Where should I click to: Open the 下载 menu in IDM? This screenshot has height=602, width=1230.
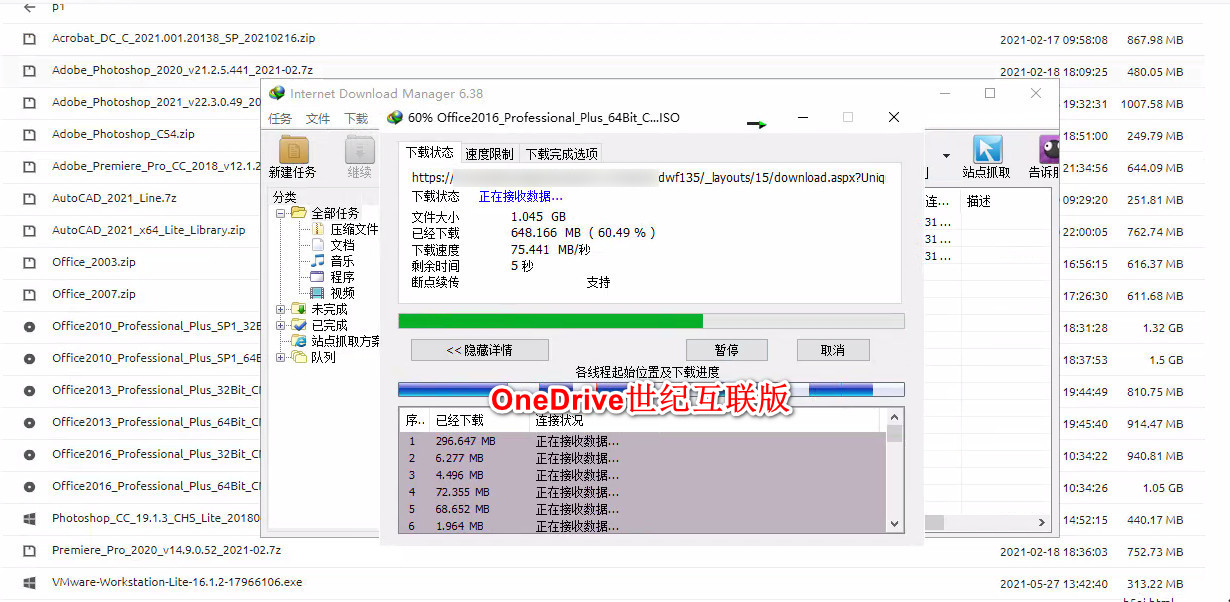(356, 118)
